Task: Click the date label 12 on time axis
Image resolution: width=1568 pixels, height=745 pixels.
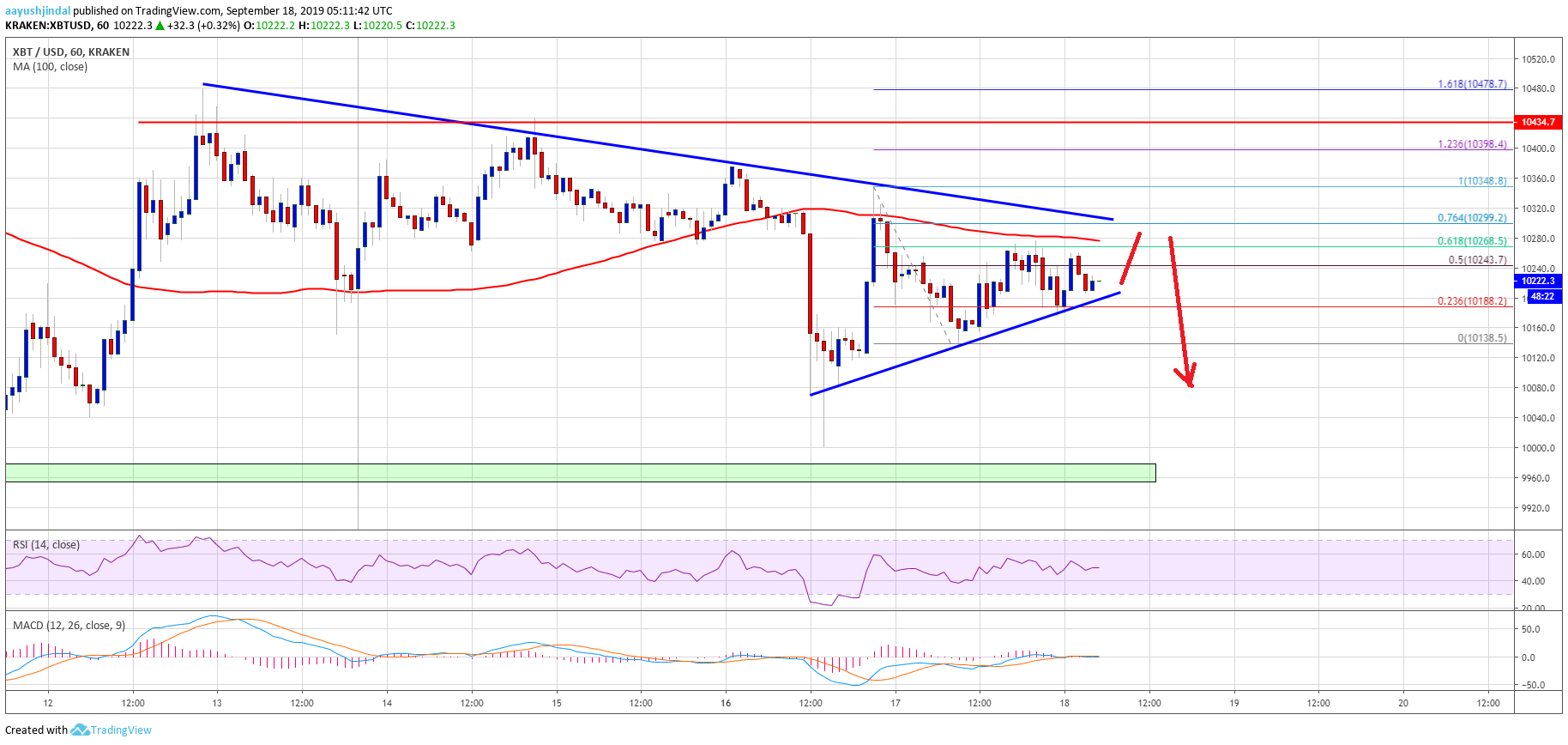Action: click(48, 703)
